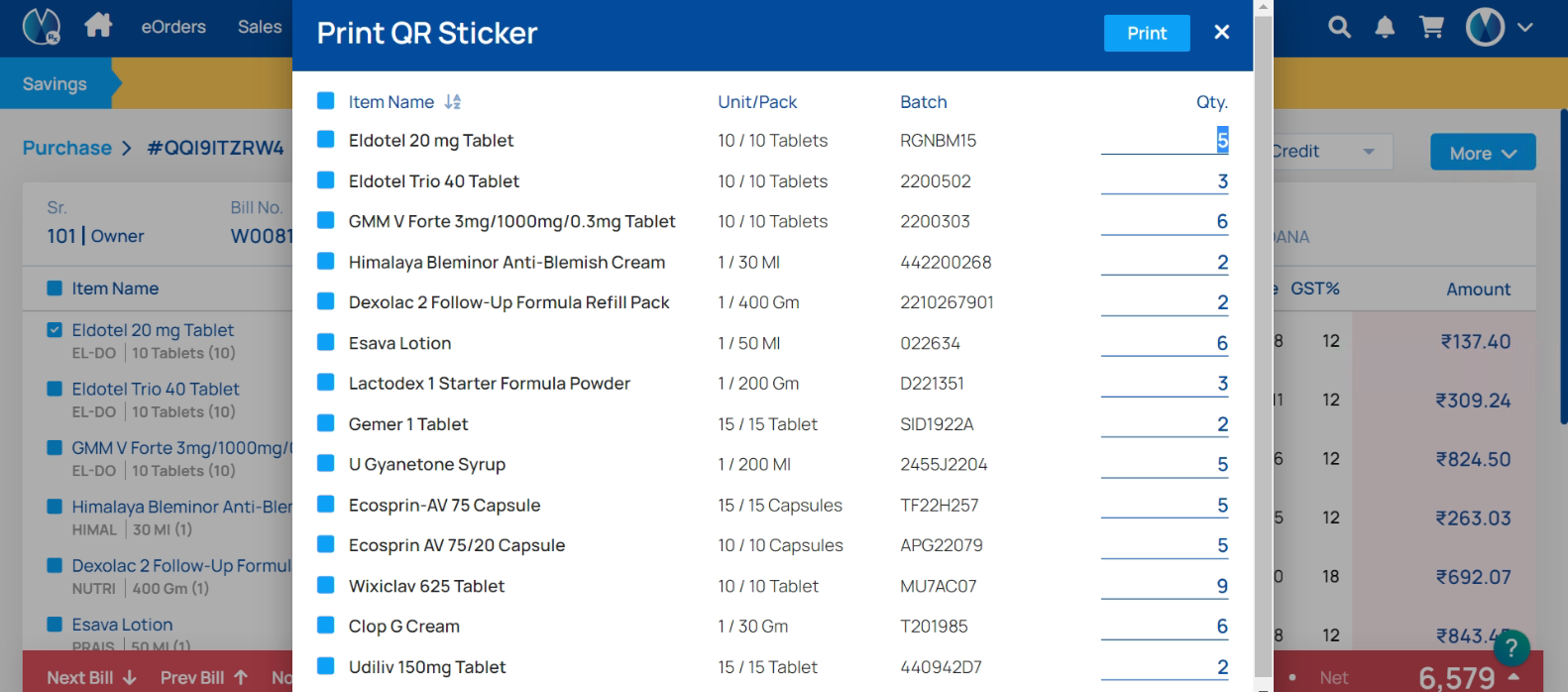
Task: Open the shopping cart icon
Action: [x=1431, y=28]
